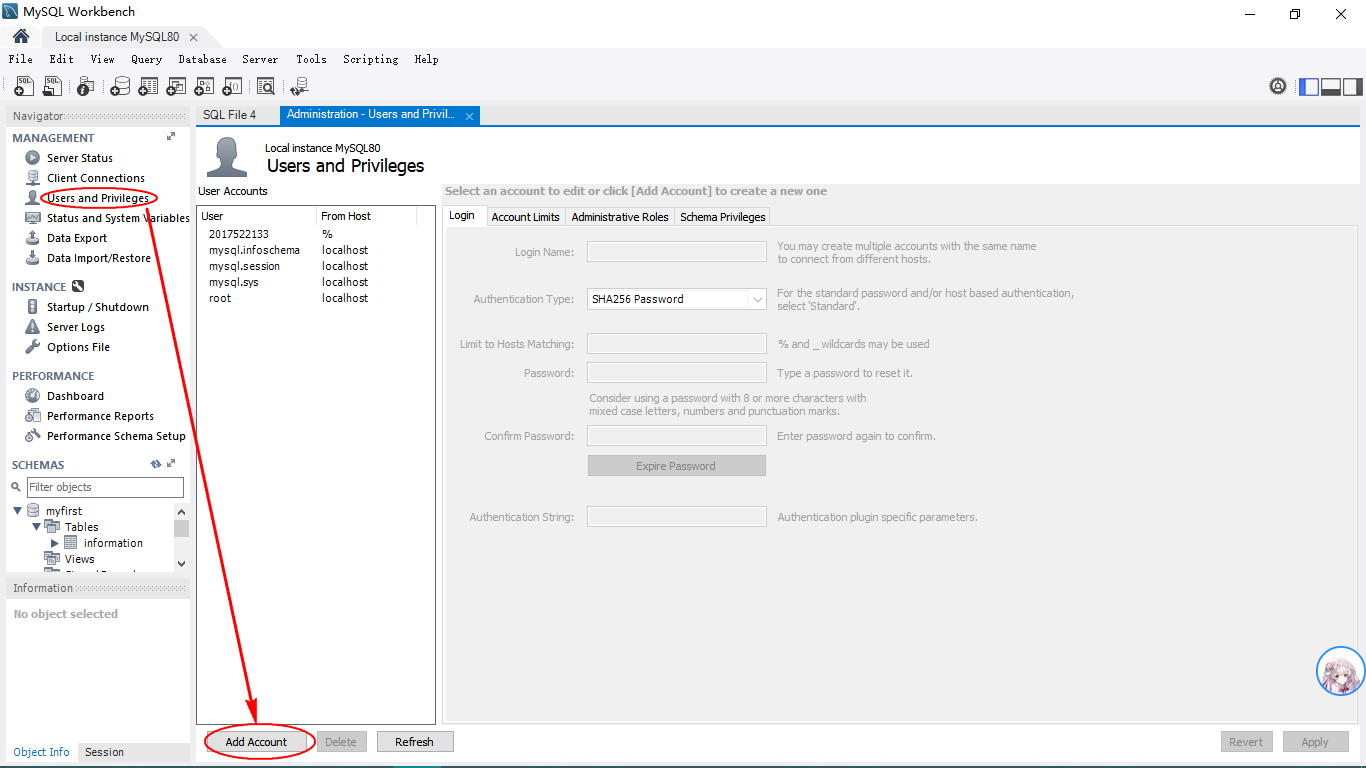Click the reconnect to DBMS icon
This screenshot has height=768, width=1366.
[x=299, y=87]
